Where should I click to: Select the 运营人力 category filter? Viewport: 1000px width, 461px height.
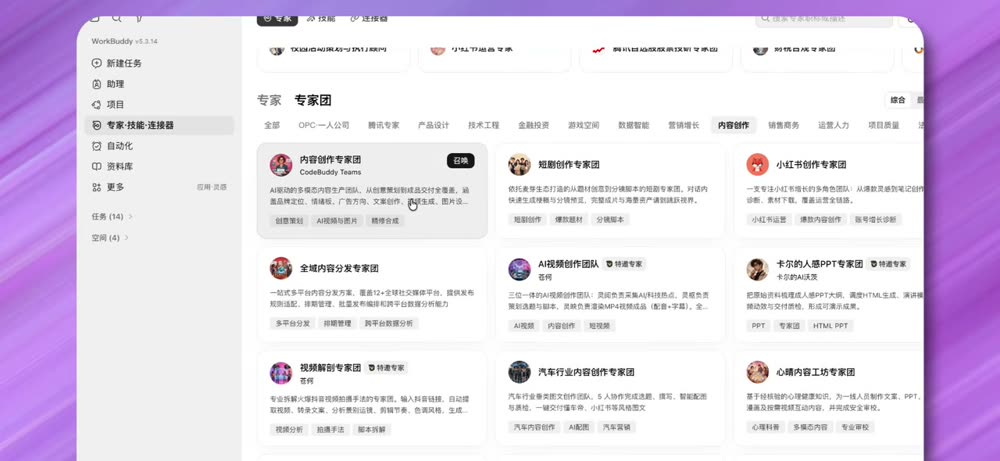834,126
